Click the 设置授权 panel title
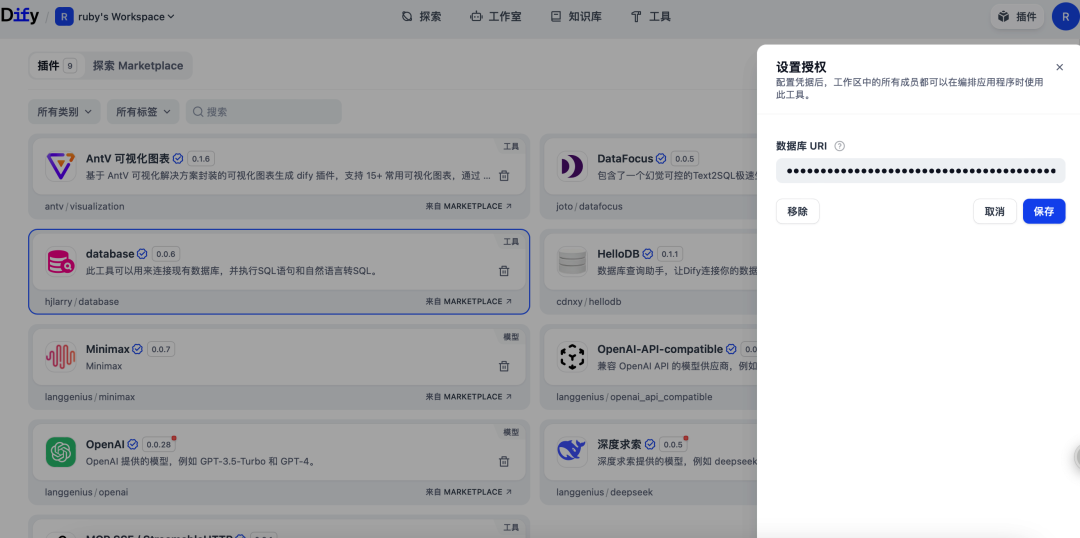Screen dimensions: 1080x538 (801, 67)
